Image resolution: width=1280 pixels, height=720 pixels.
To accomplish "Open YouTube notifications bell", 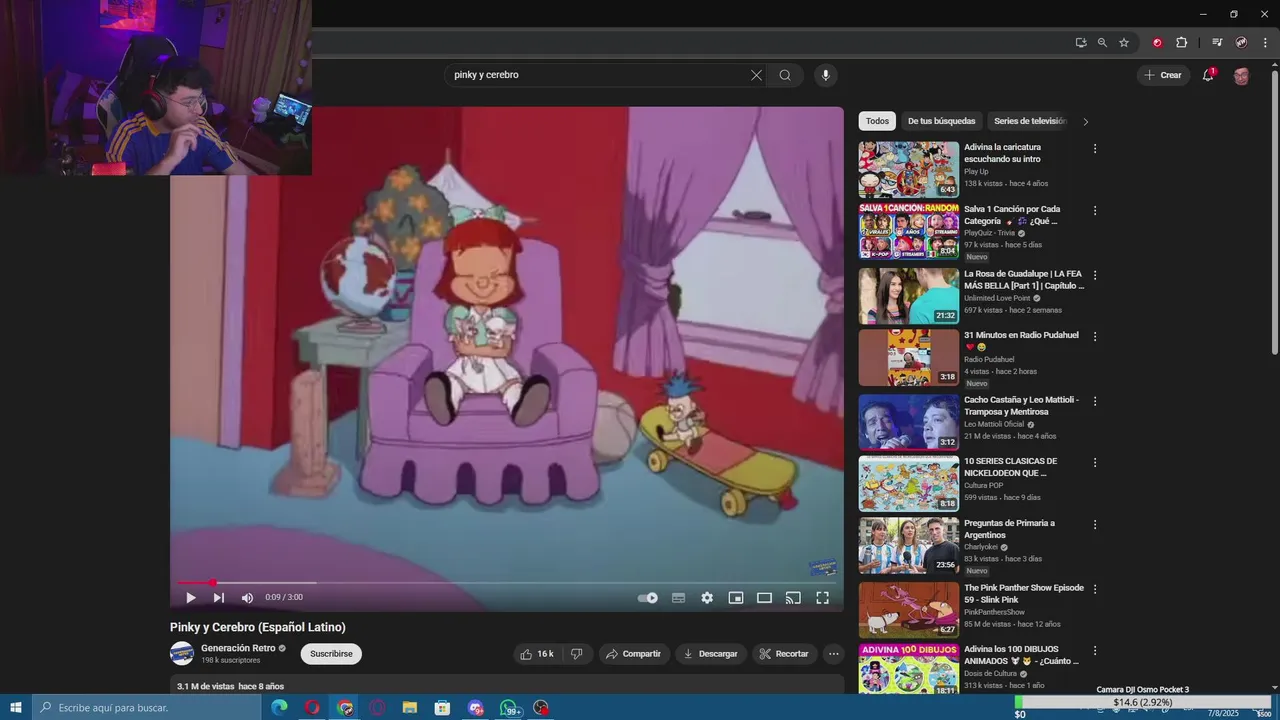I will coord(1208,75).
